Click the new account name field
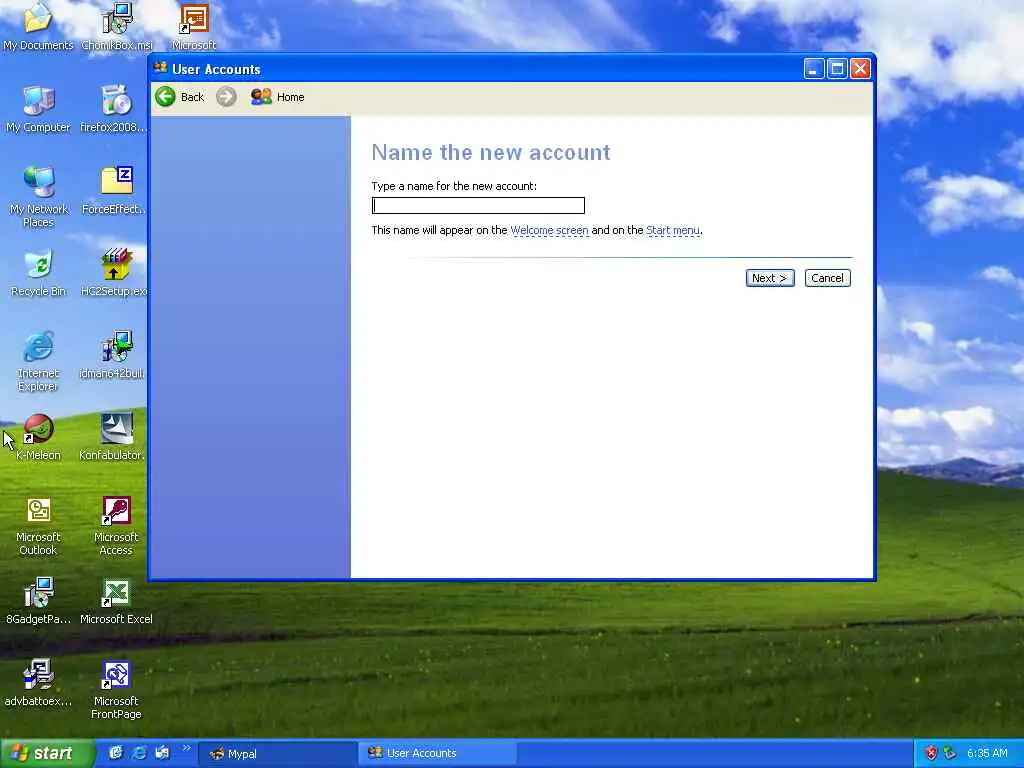The image size is (1024, 768). pos(478,206)
